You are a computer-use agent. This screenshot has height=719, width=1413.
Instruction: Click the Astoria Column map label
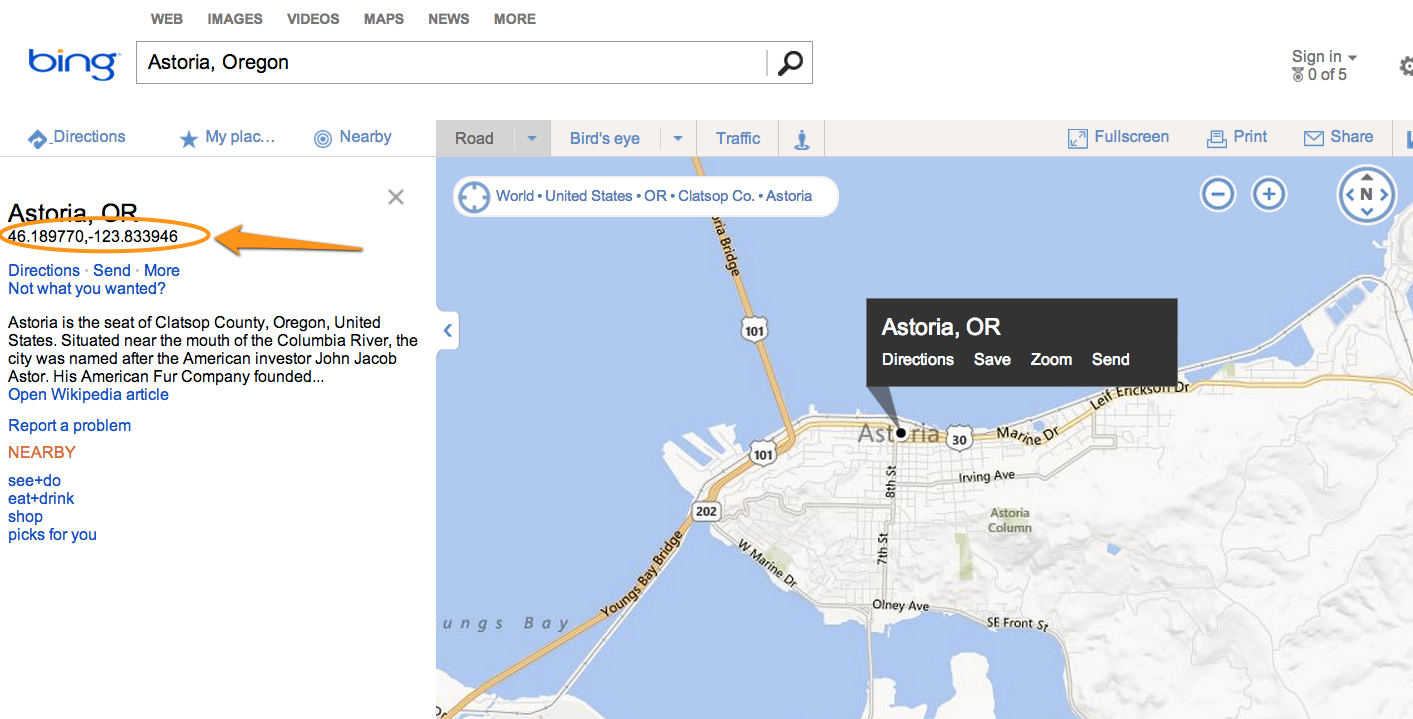[x=1009, y=520]
